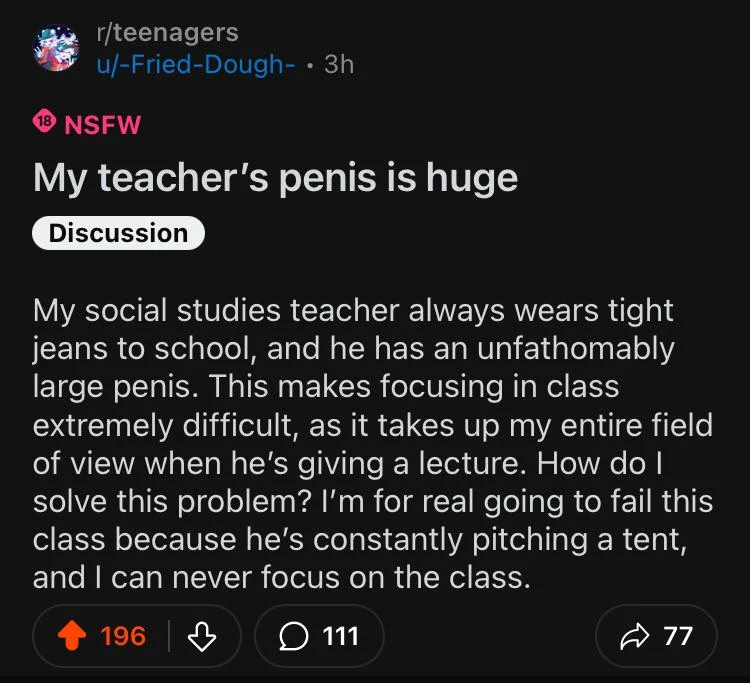Click the pink NSFW label text
Viewport: 750px width, 683px height.
click(102, 125)
